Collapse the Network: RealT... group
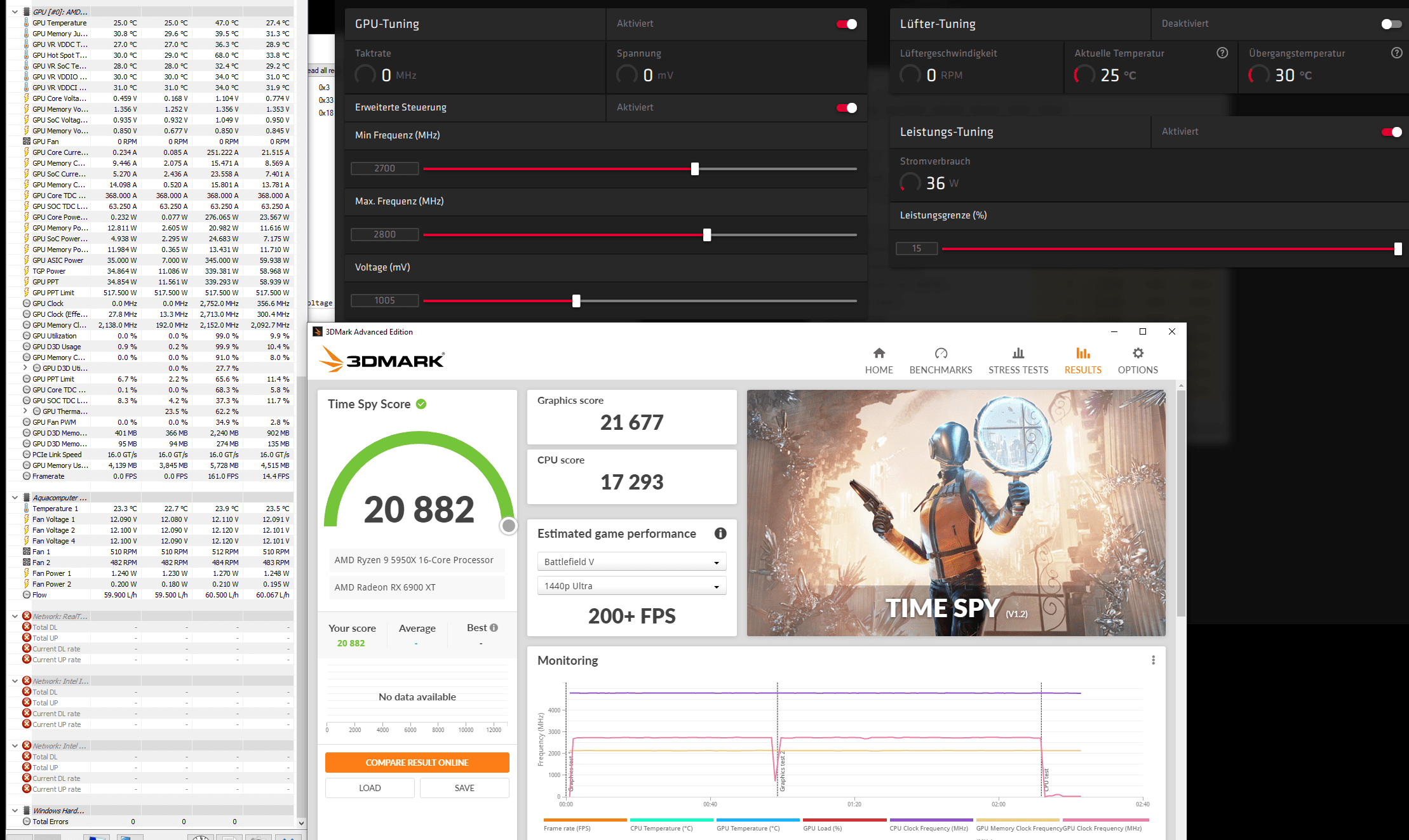1409x840 pixels. click(15, 617)
